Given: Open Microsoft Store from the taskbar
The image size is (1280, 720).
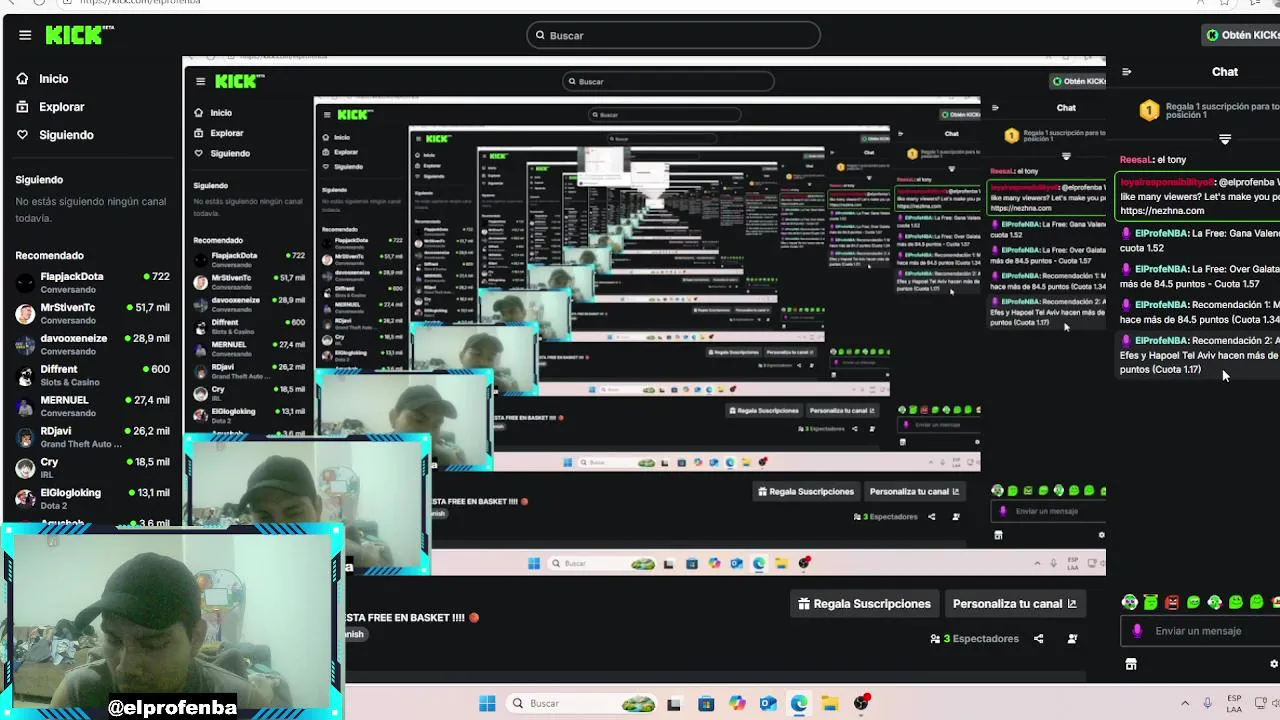Looking at the screenshot, I should (x=706, y=704).
